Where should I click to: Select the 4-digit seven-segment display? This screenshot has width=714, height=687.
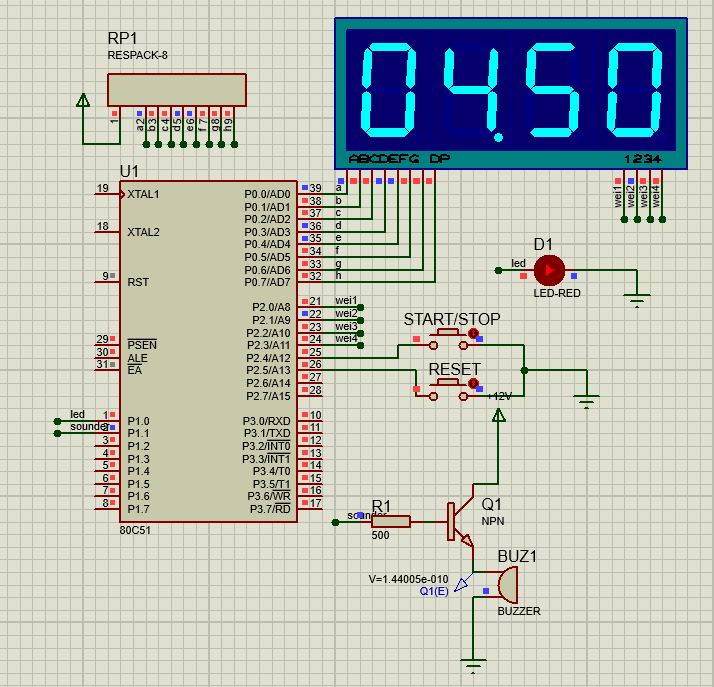click(510, 93)
